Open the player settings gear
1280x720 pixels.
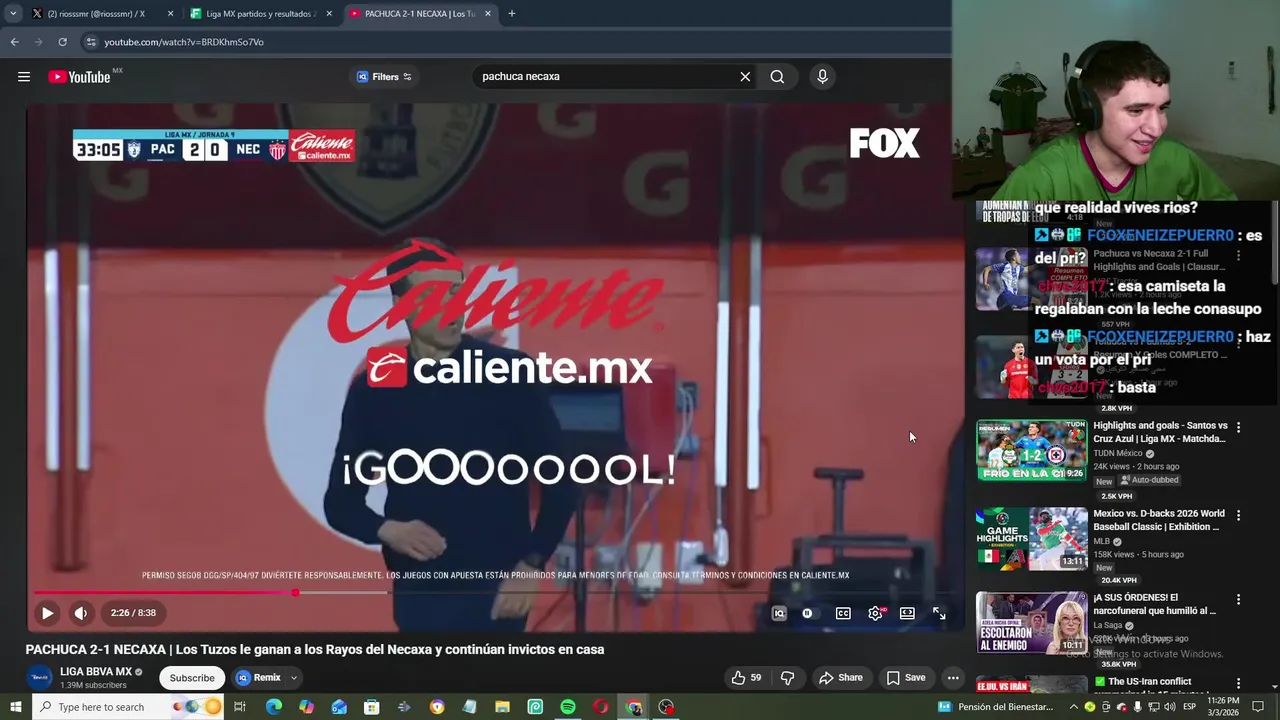(x=875, y=613)
